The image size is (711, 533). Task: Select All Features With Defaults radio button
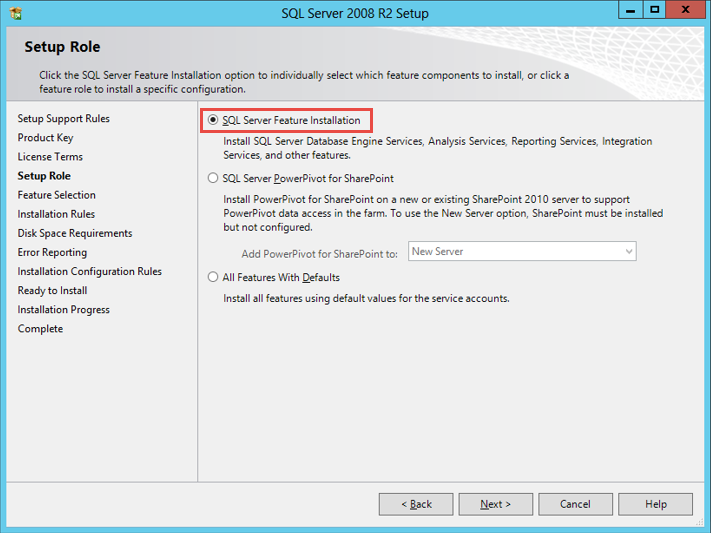click(212, 277)
